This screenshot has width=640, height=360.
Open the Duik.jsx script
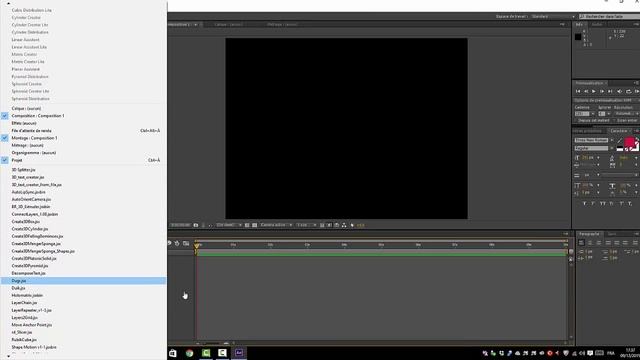83,288
